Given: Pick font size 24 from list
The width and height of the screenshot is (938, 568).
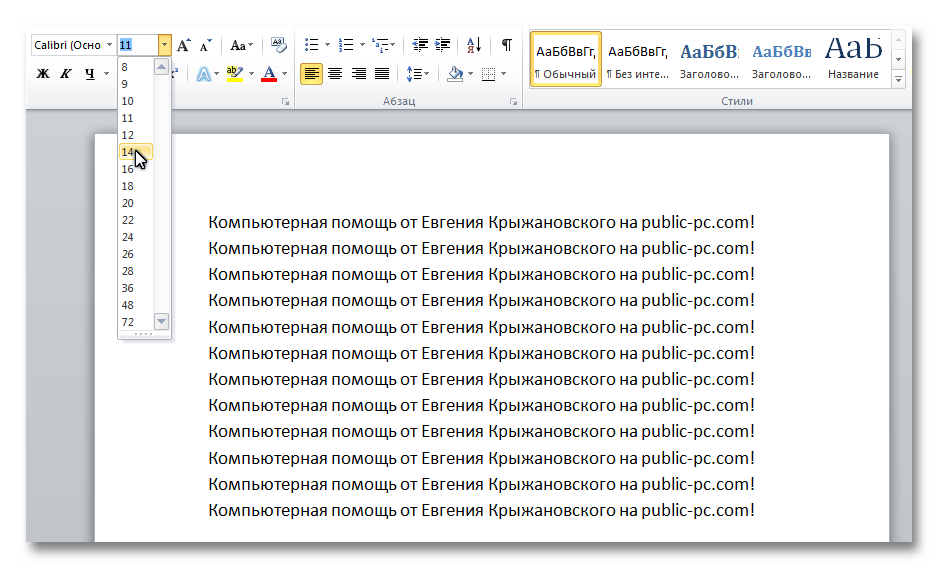Looking at the screenshot, I should (136, 237).
